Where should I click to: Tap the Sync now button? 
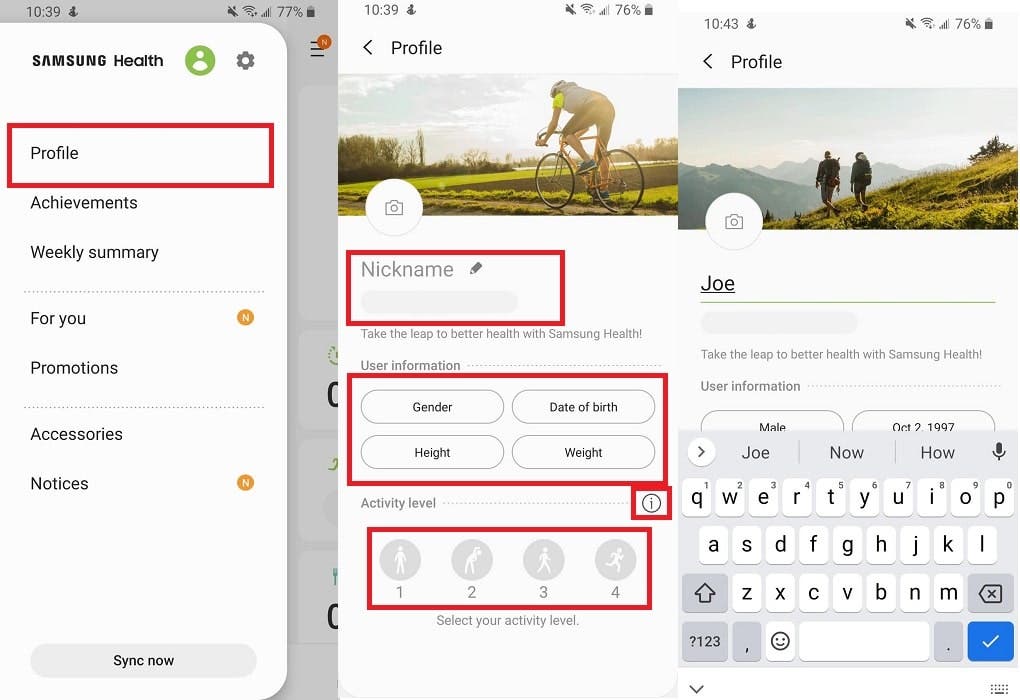coord(143,660)
